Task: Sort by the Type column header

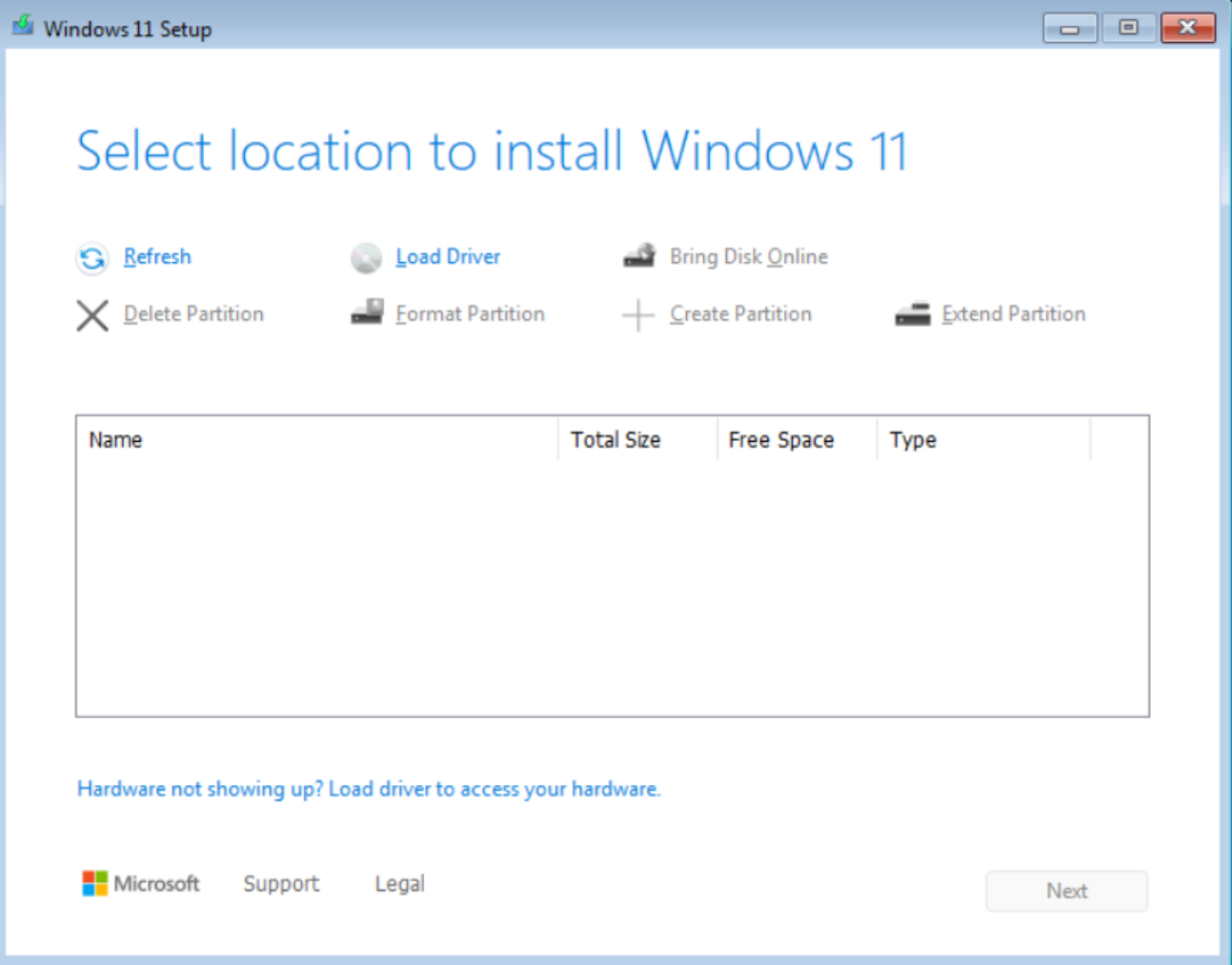Action: pos(983,440)
